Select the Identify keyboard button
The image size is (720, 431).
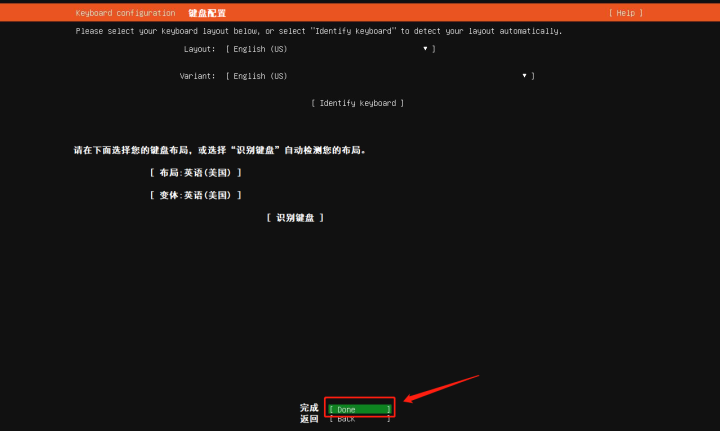[x=357, y=103]
